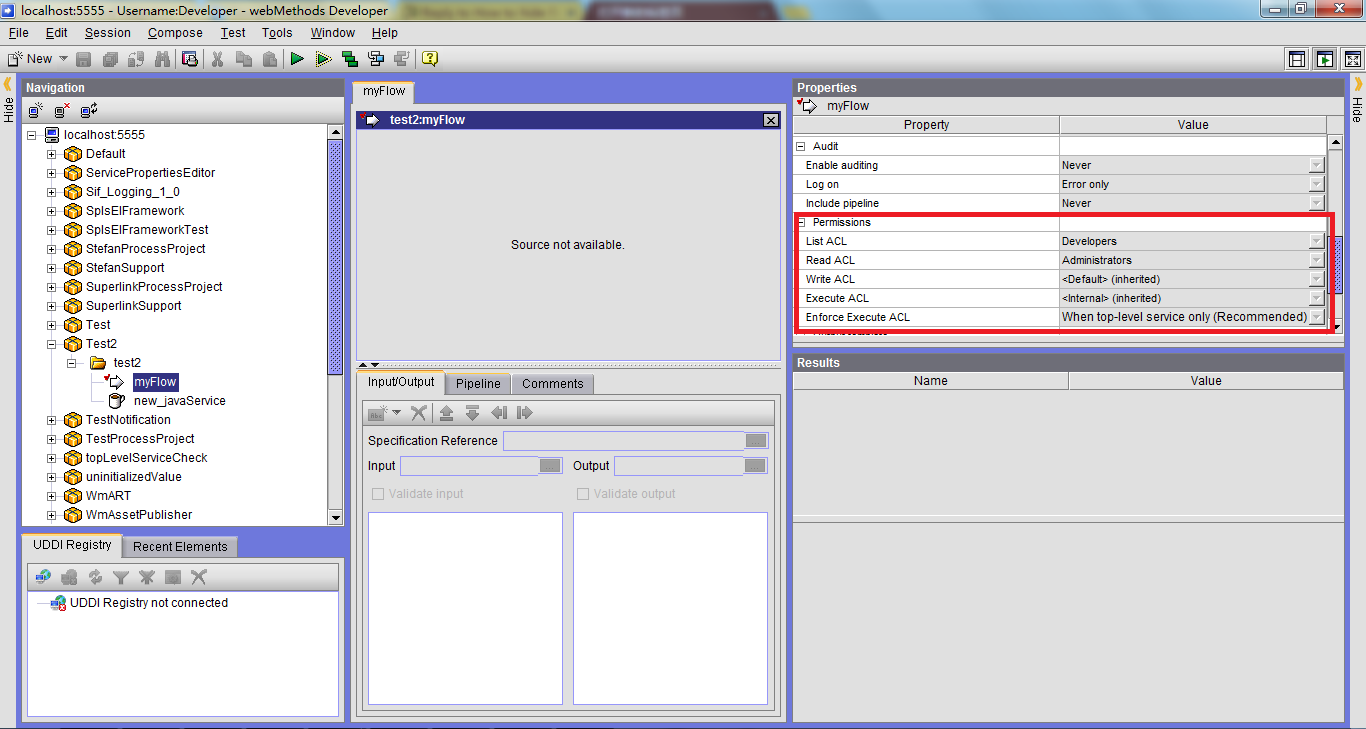Image resolution: width=1366 pixels, height=729 pixels.
Task: Click the shift right arrow icon in Input/Output toolbar
Action: [525, 413]
